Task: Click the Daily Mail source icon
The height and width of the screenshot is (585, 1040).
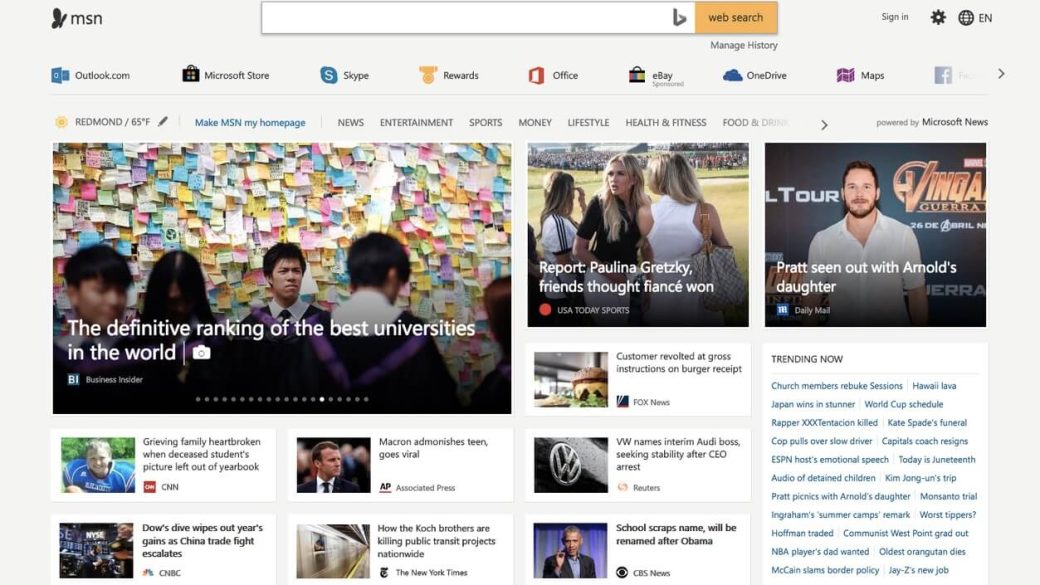Action: coord(783,310)
